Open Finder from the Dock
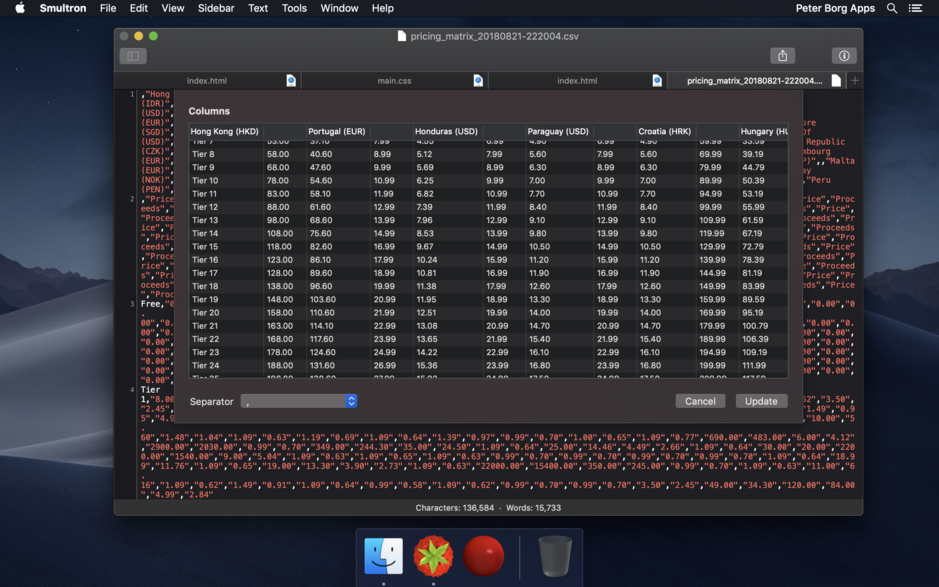Viewport: 939px width, 587px height. click(x=383, y=557)
